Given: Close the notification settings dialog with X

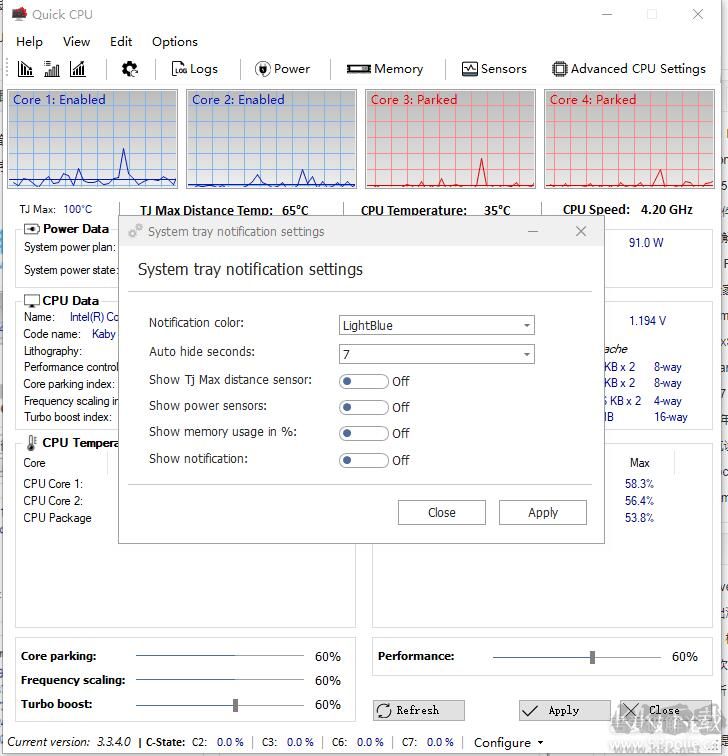Looking at the screenshot, I should click(581, 231).
